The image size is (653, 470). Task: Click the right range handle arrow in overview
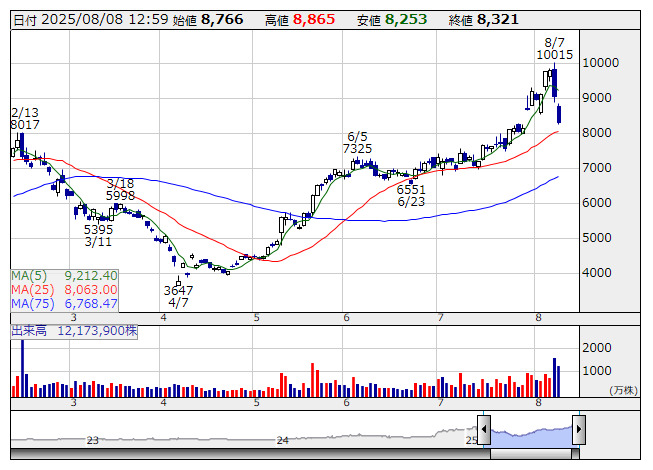(x=579, y=431)
